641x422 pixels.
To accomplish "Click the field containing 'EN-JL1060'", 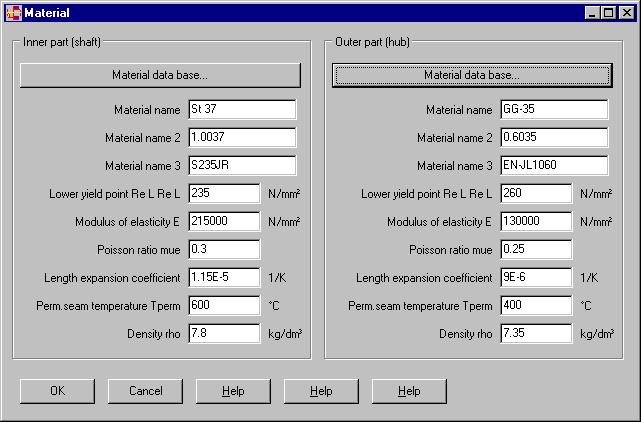I will pyautogui.click(x=553, y=166).
